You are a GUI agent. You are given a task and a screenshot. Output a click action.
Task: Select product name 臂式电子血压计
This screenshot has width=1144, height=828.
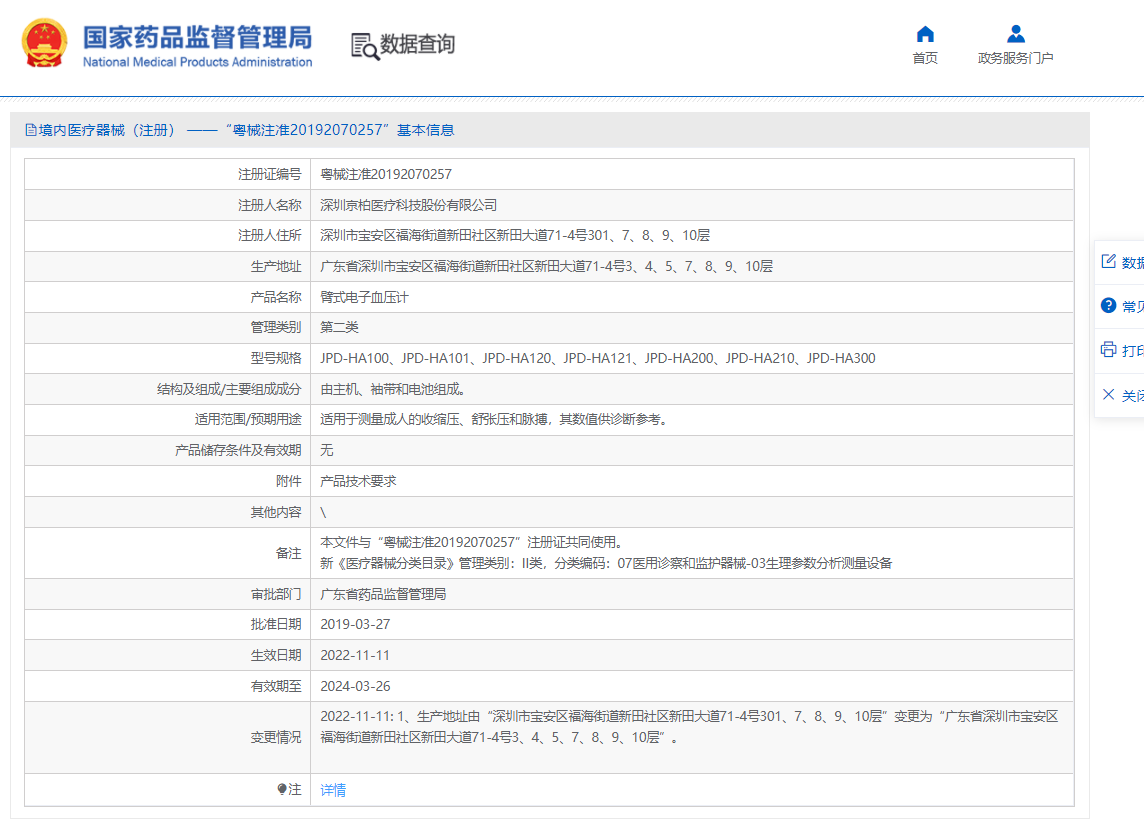pos(364,297)
